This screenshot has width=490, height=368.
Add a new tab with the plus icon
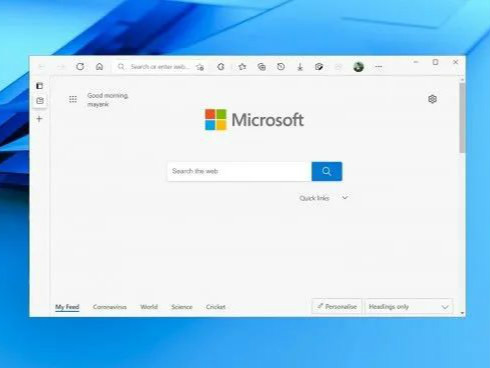pyautogui.click(x=39, y=119)
